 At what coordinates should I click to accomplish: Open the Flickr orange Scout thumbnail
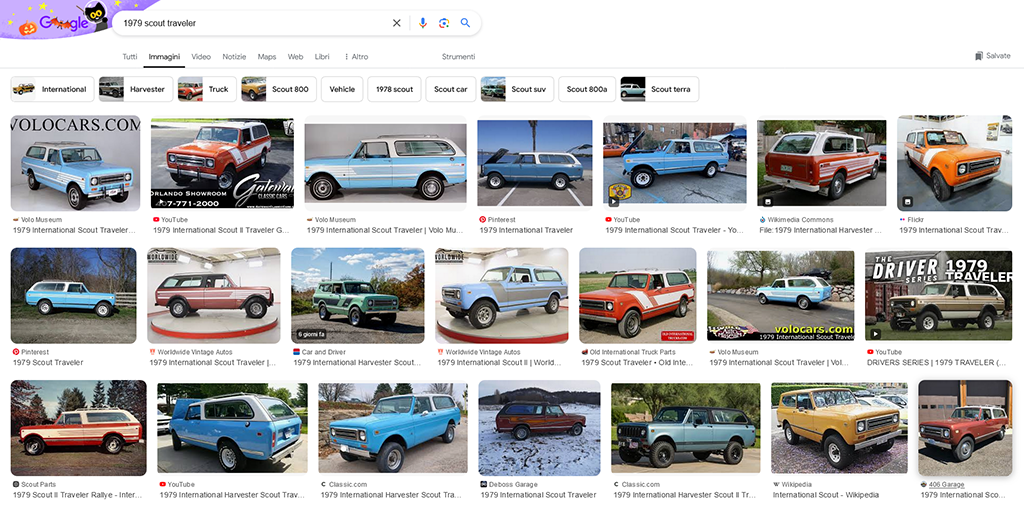(x=954, y=163)
